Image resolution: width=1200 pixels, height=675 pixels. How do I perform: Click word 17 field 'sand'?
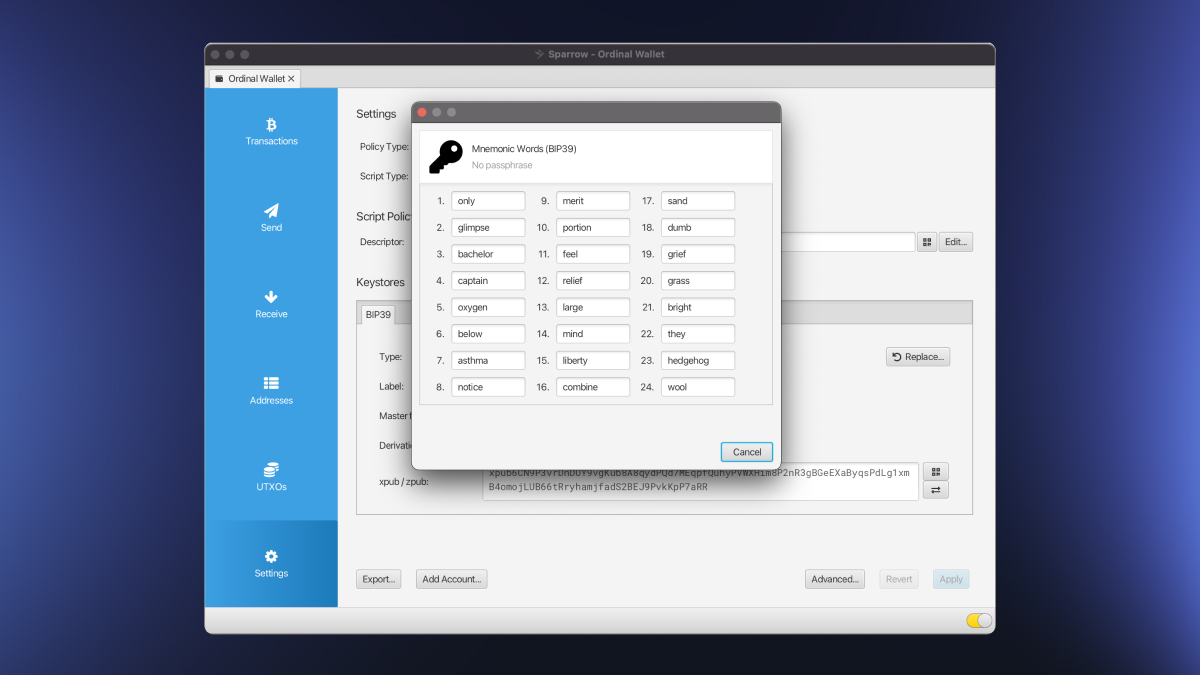pos(698,201)
